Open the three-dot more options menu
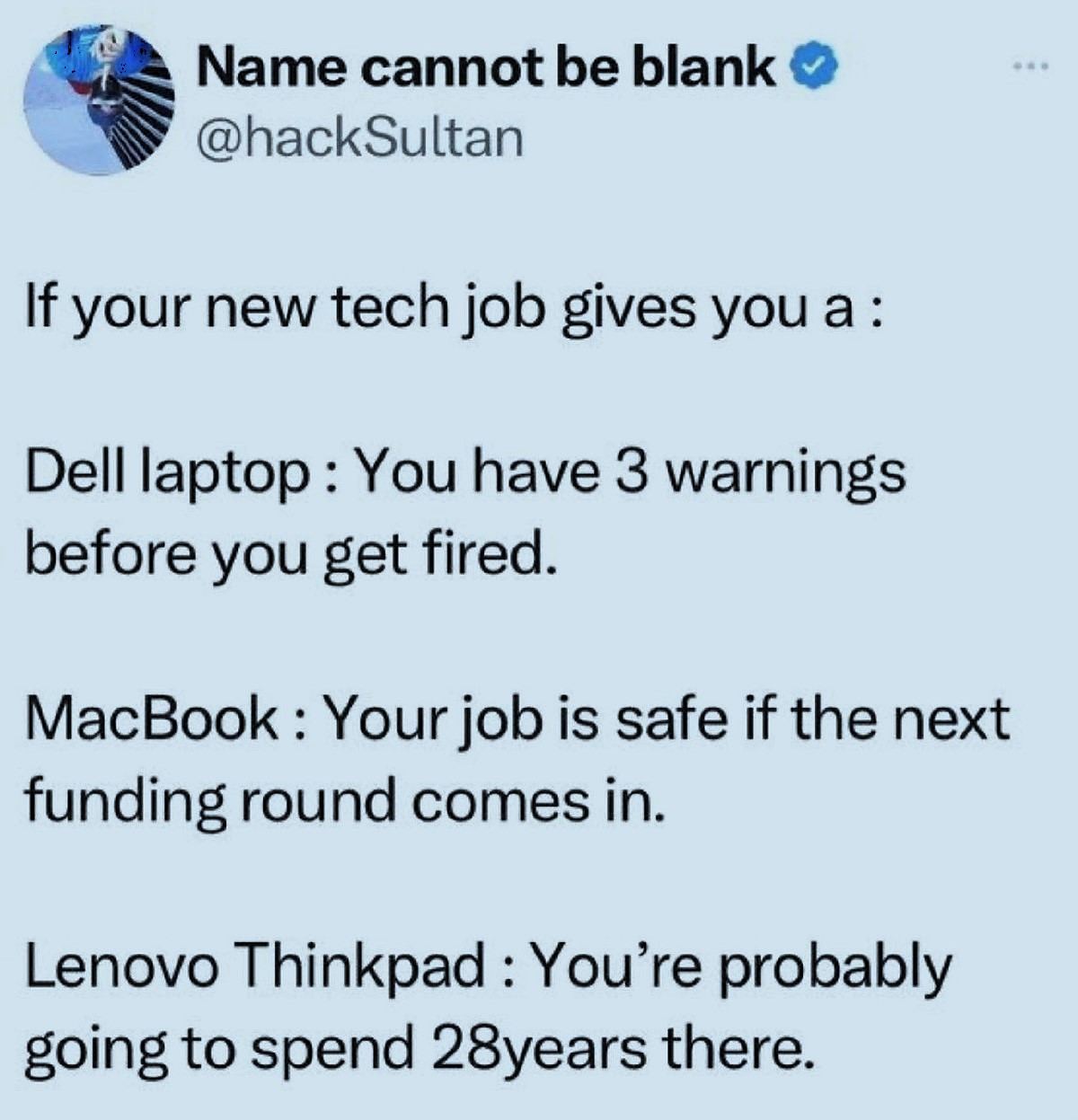1078x1120 pixels. pyautogui.click(x=1027, y=66)
